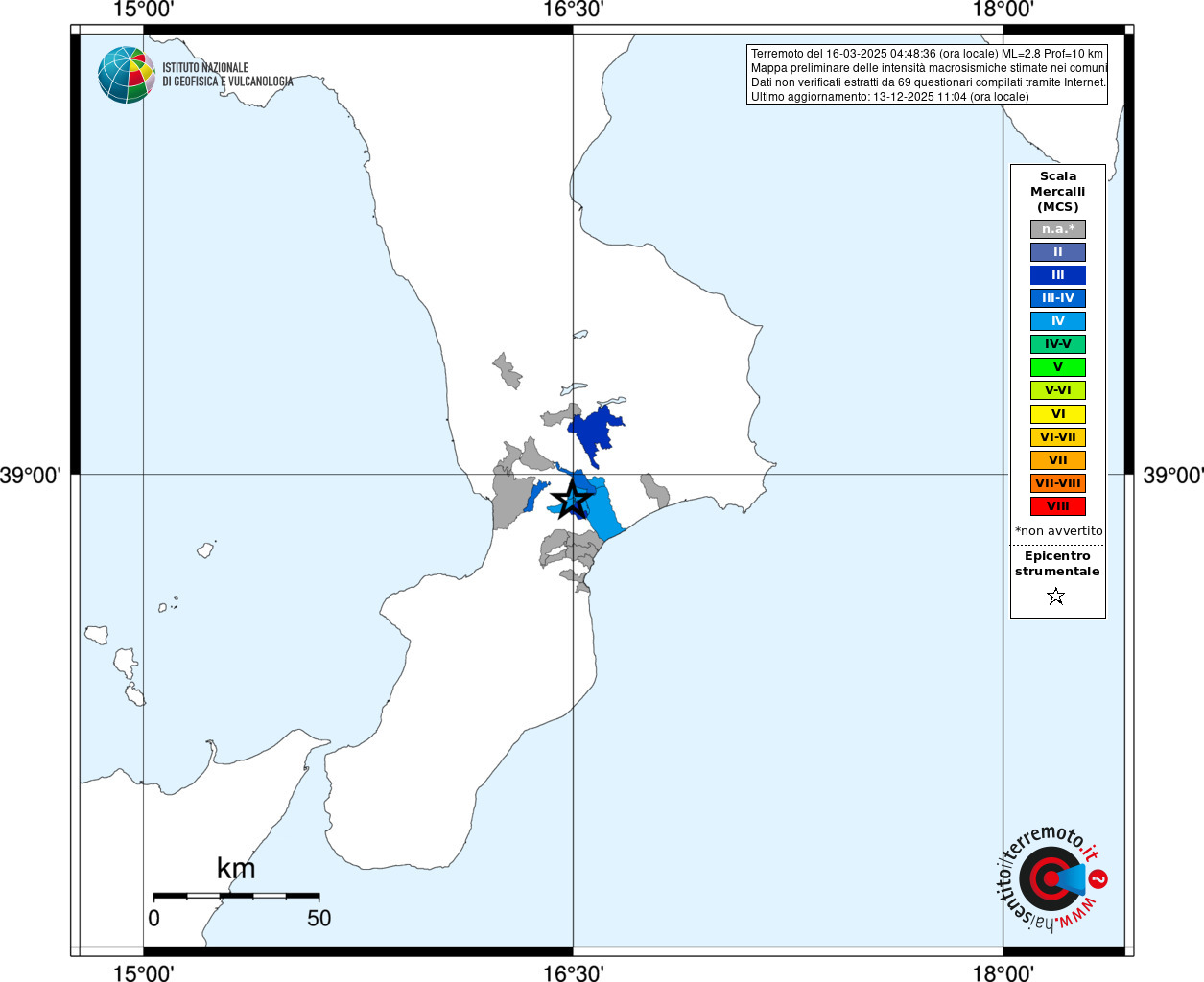Click the Terremoto del 16-03-2025 info line
The height and width of the screenshot is (982, 1204).
pos(927,54)
